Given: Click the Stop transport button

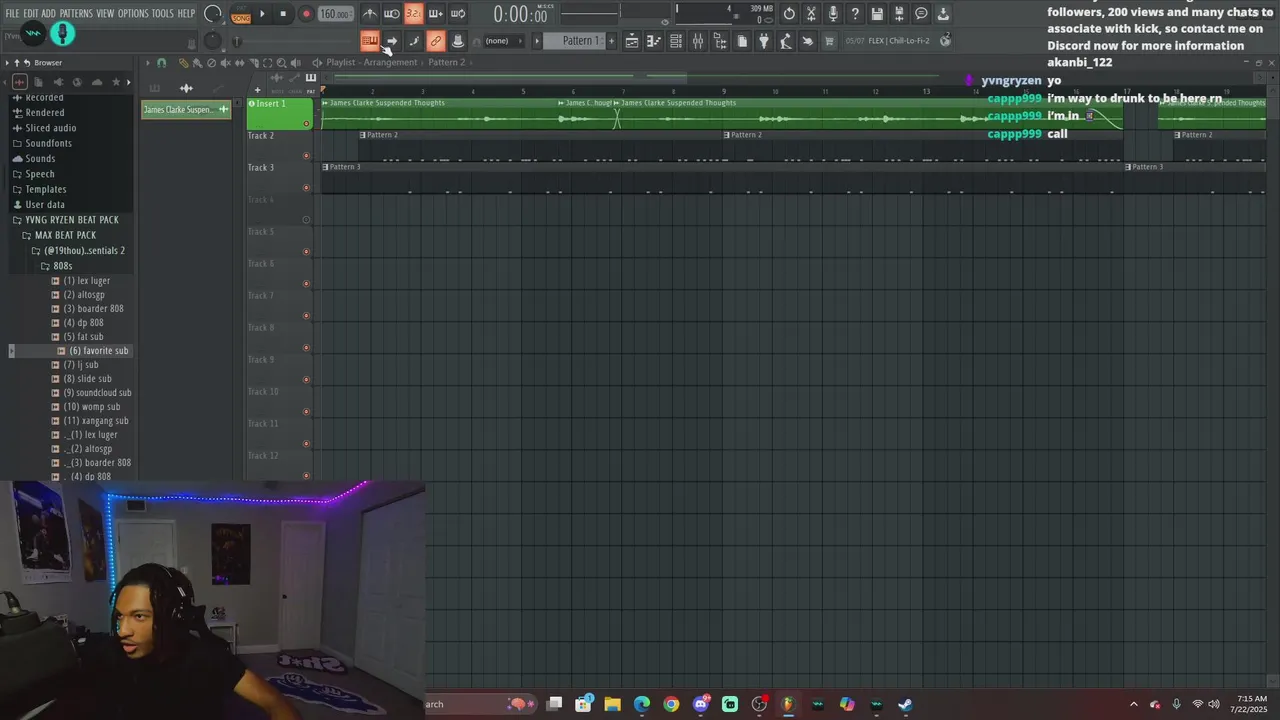Looking at the screenshot, I should [283, 14].
